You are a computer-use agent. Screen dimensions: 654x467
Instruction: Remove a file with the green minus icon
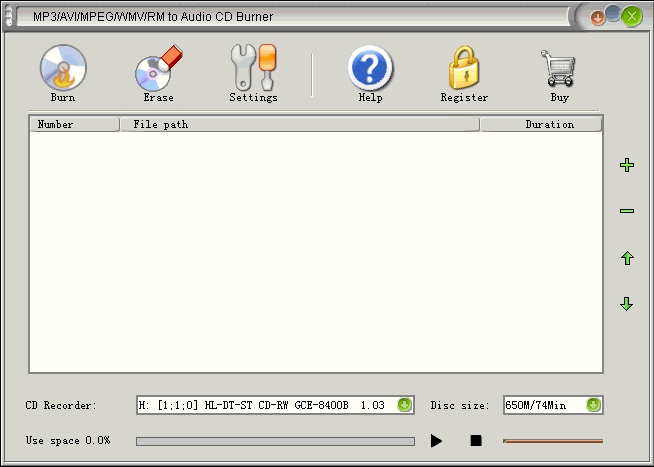627,211
